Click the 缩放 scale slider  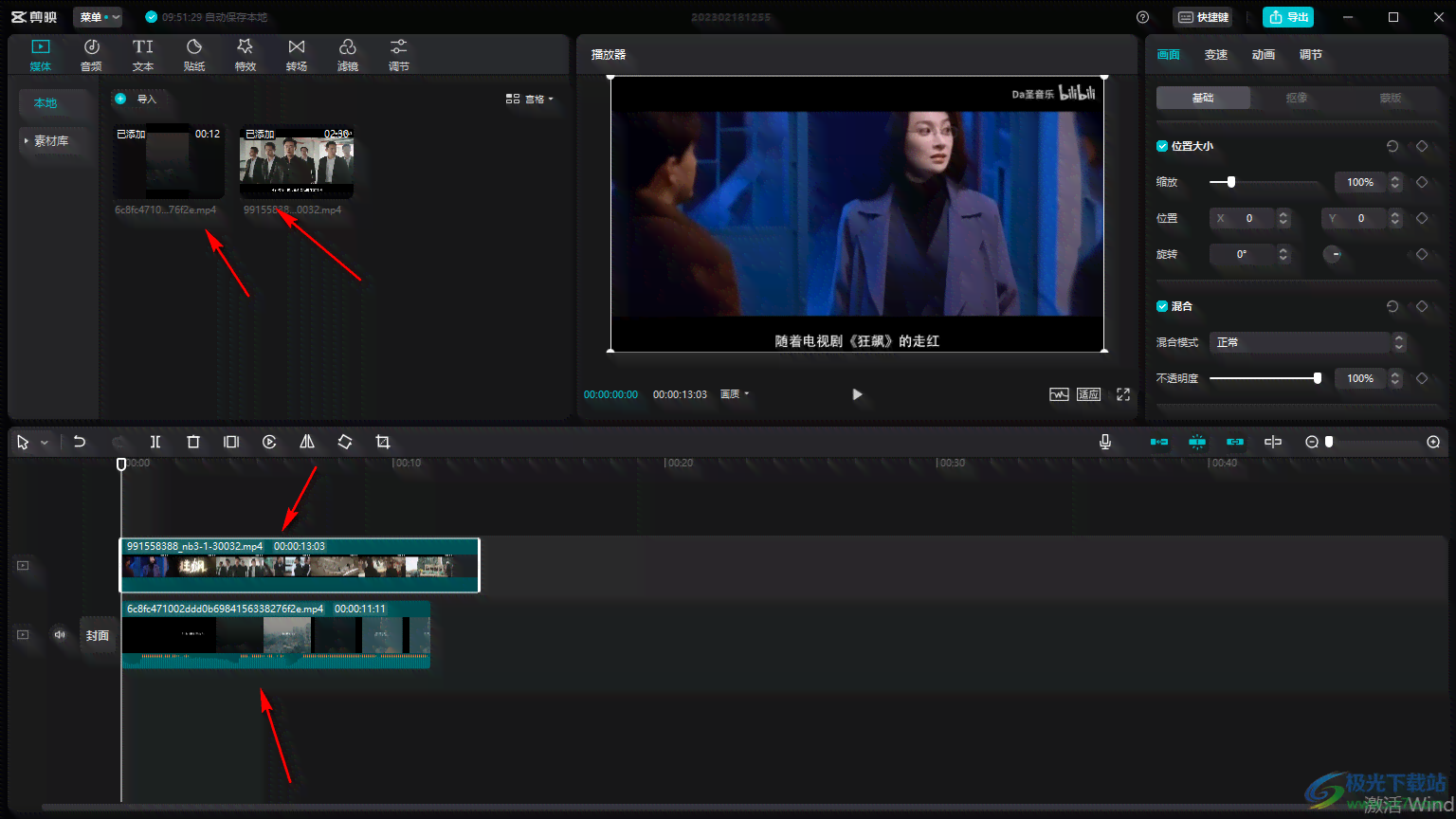(1265, 182)
